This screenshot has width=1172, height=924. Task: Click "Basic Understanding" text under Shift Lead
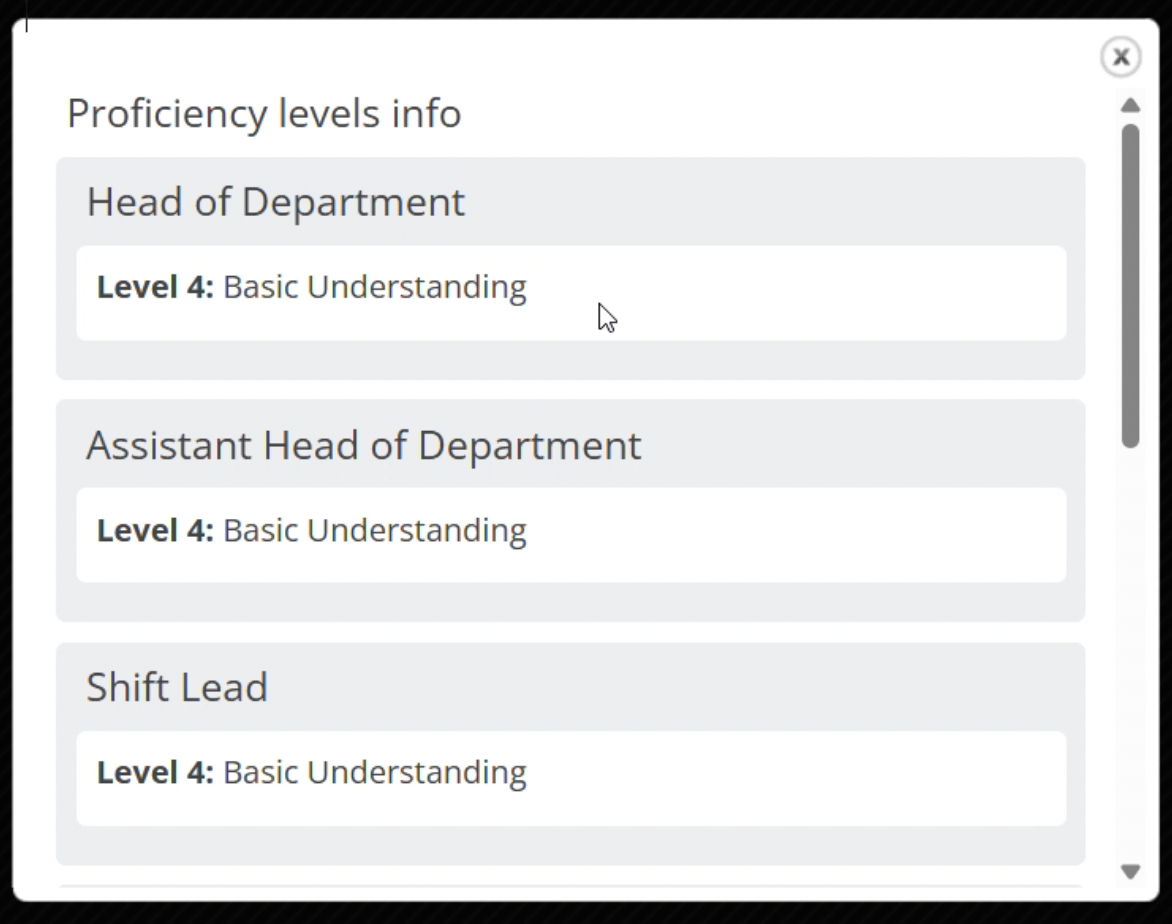point(375,773)
